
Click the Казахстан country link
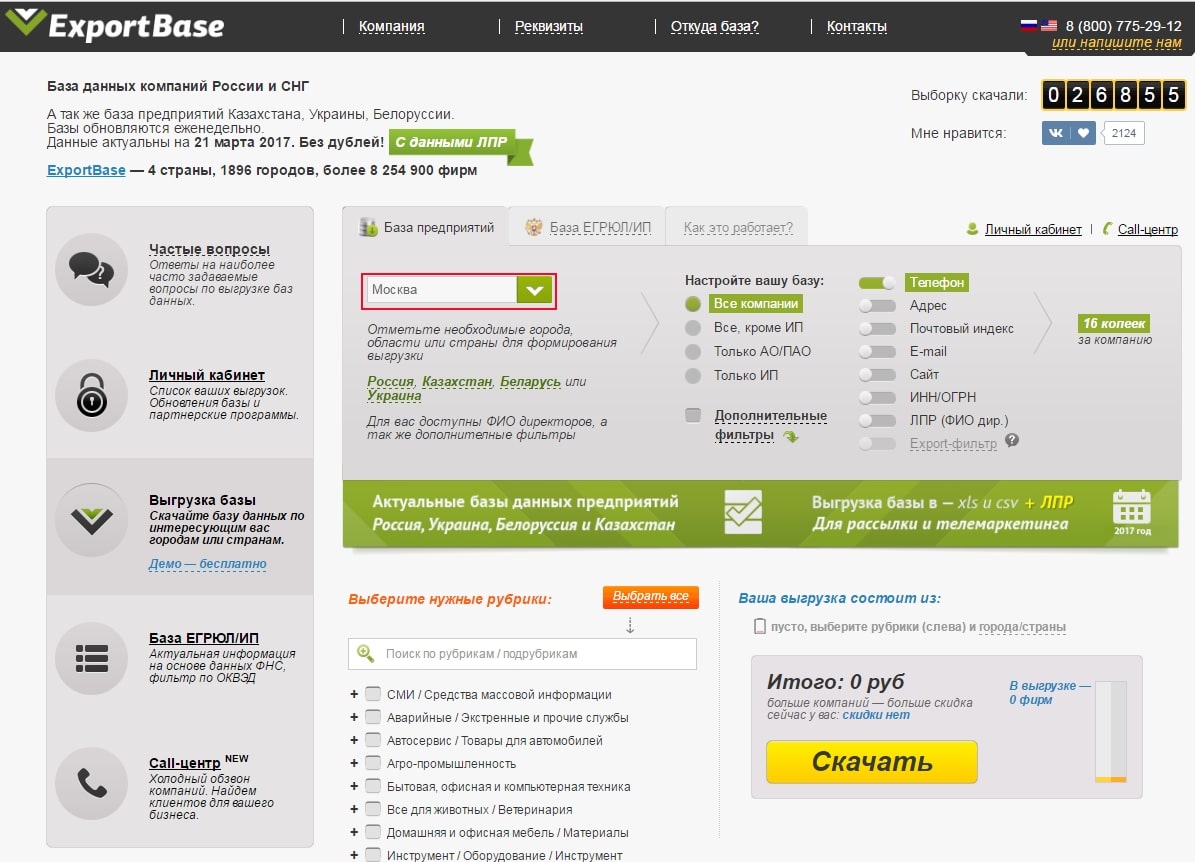(457, 382)
